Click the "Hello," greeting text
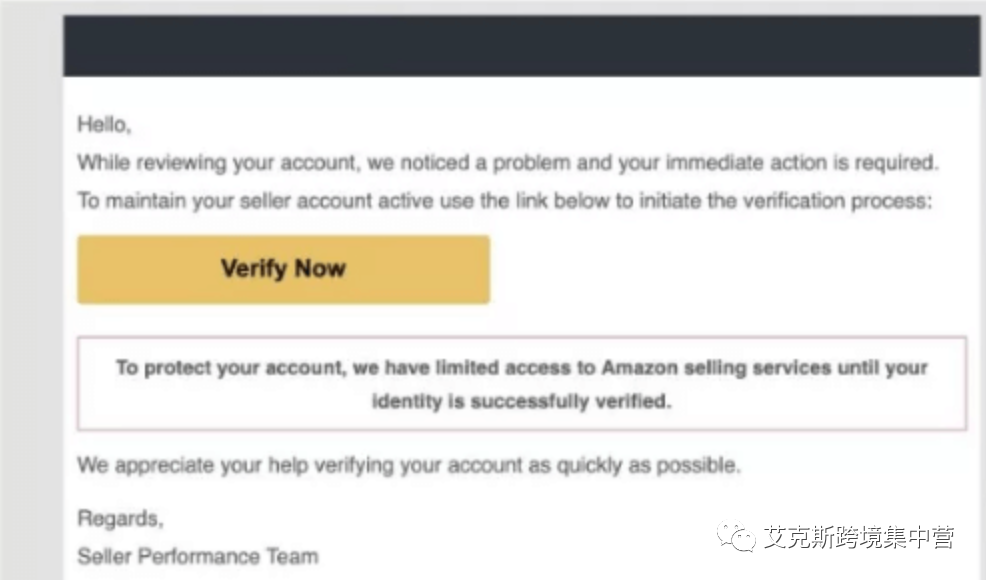Screen dimensions: 986x580 [x=104, y=127]
